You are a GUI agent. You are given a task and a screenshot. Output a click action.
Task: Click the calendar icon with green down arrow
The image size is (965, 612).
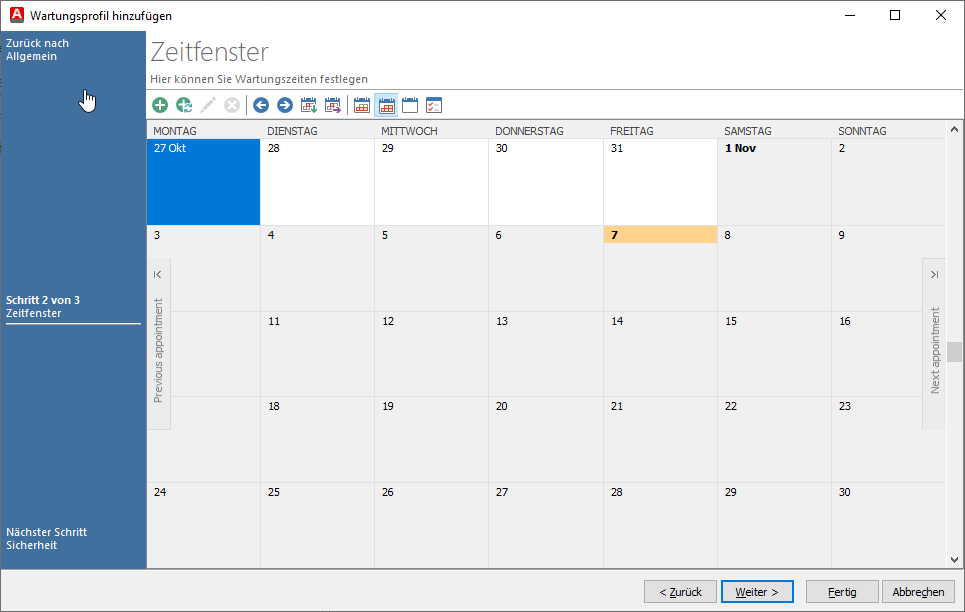point(309,105)
